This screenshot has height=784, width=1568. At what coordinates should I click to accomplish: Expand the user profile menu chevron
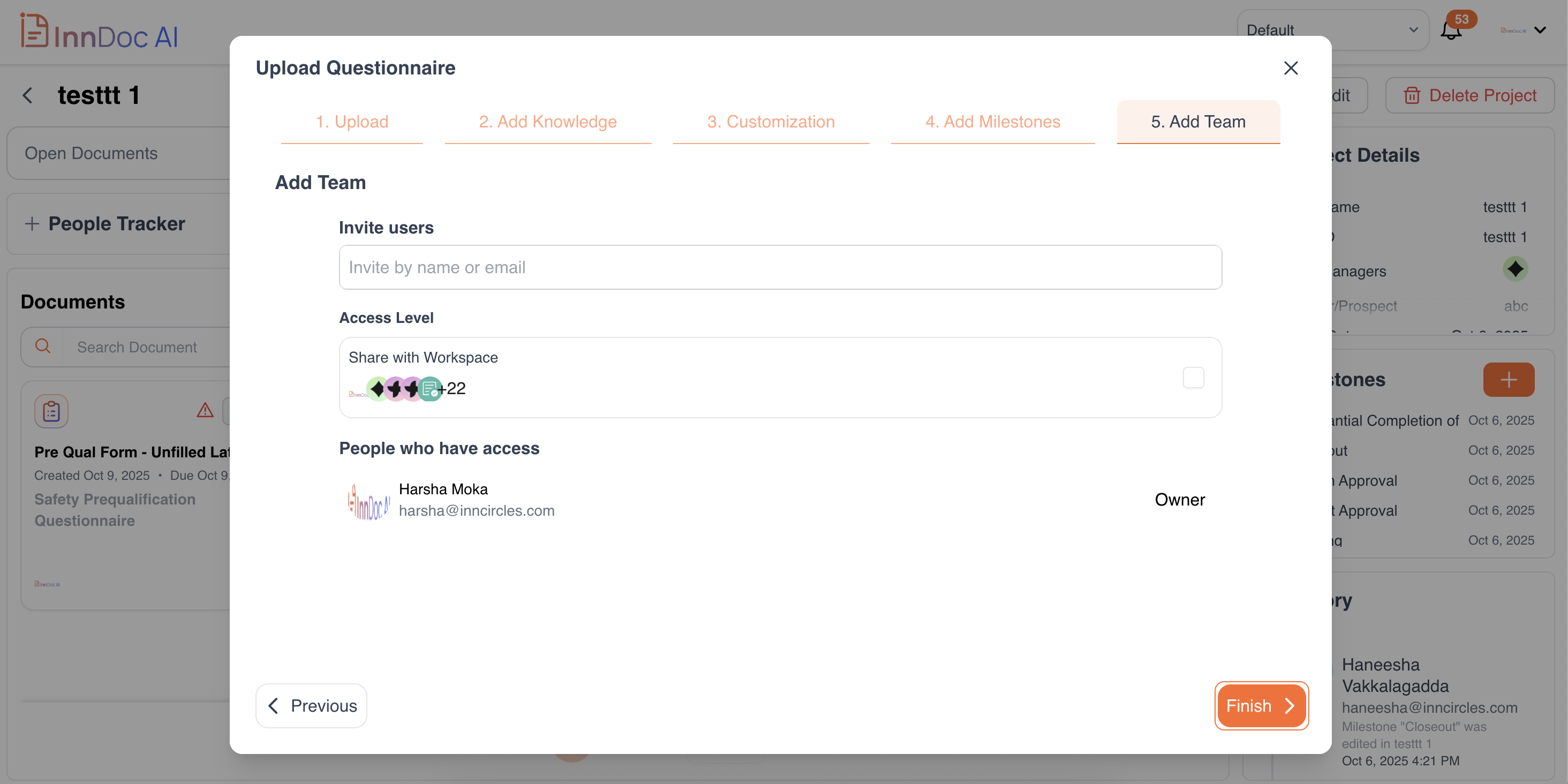tap(1540, 31)
